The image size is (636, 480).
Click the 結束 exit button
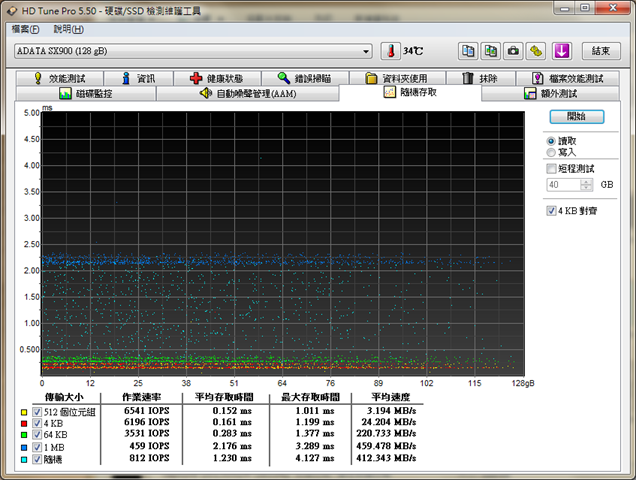tap(600, 51)
